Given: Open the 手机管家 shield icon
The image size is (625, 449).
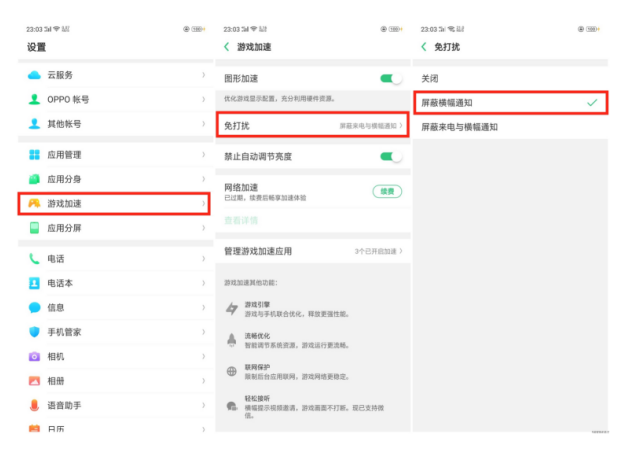Looking at the screenshot, I should pyautogui.click(x=34, y=332).
